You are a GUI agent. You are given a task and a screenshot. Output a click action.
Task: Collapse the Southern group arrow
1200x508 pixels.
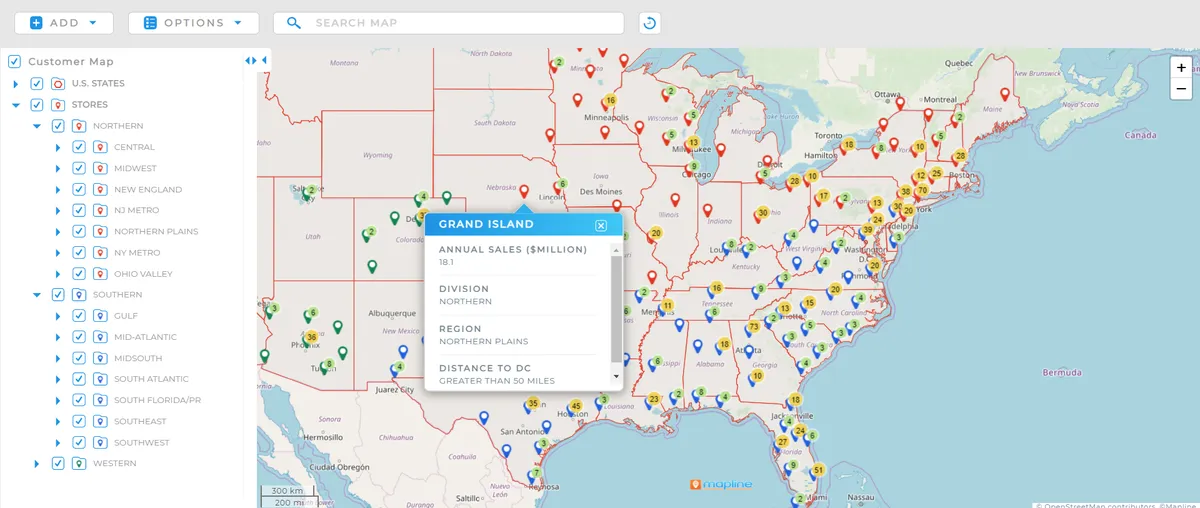pyautogui.click(x=37, y=295)
